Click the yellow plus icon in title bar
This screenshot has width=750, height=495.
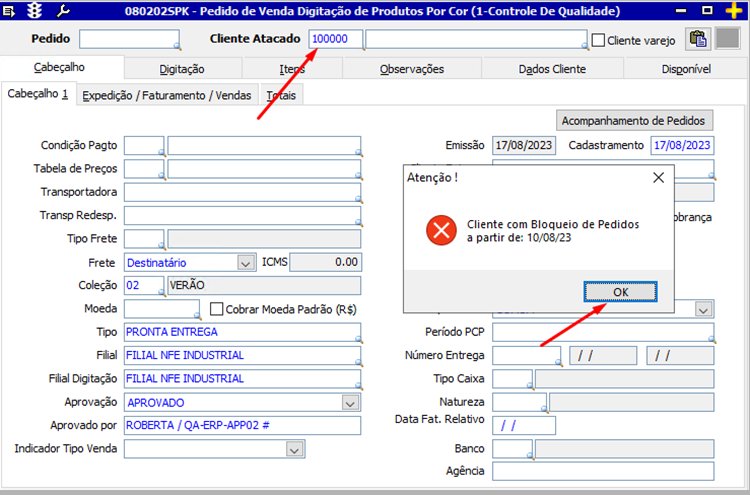(x=734, y=11)
